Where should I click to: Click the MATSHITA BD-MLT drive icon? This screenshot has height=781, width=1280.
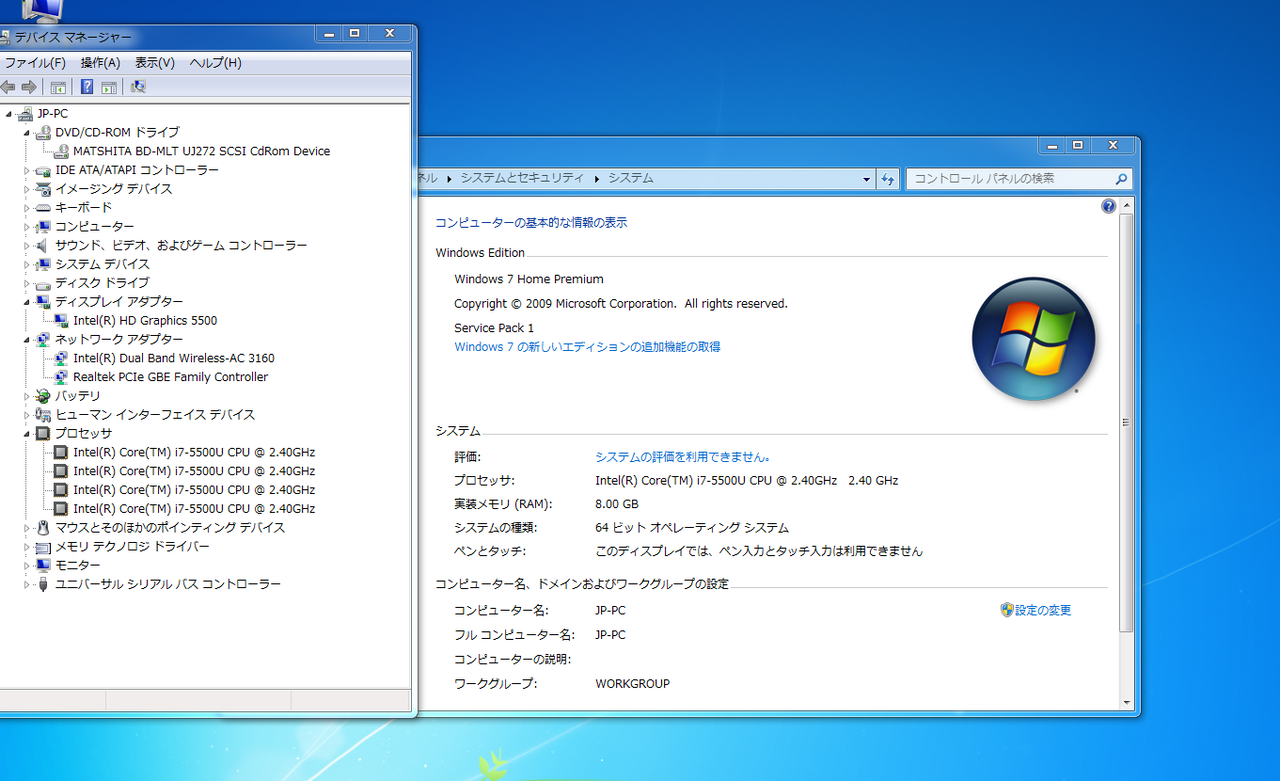click(62, 151)
